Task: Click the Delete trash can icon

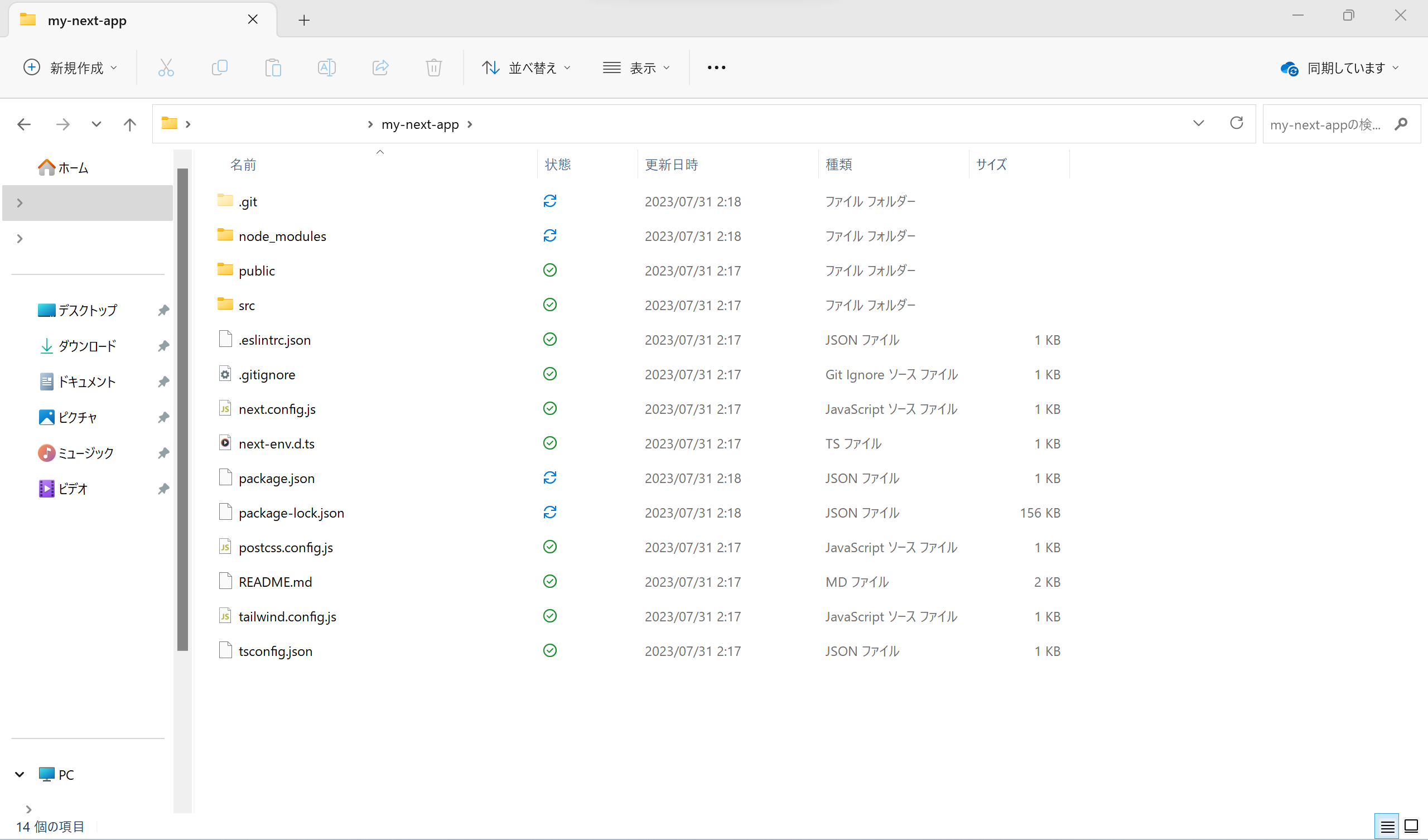Action: coord(433,67)
